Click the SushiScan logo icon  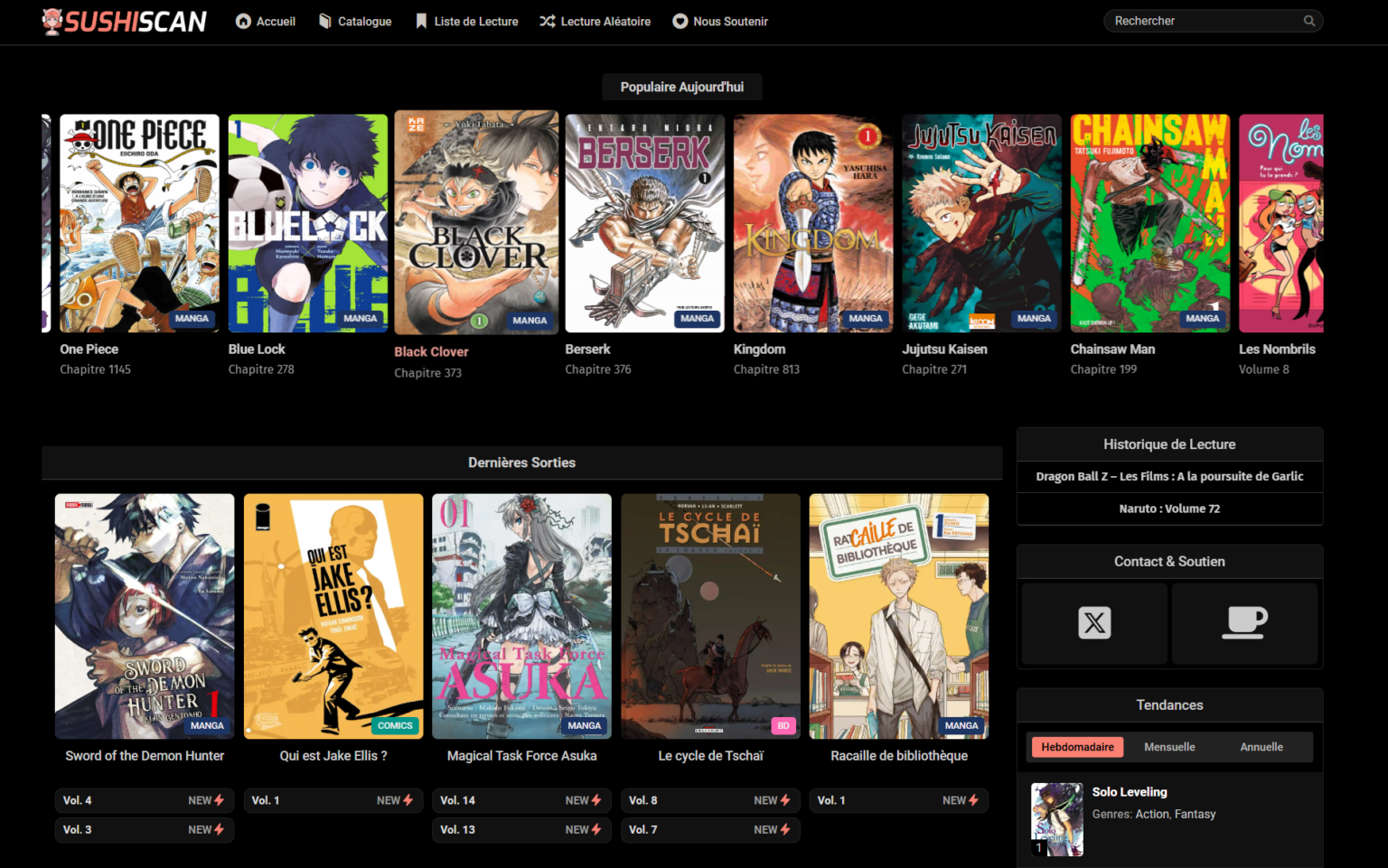coord(52,20)
